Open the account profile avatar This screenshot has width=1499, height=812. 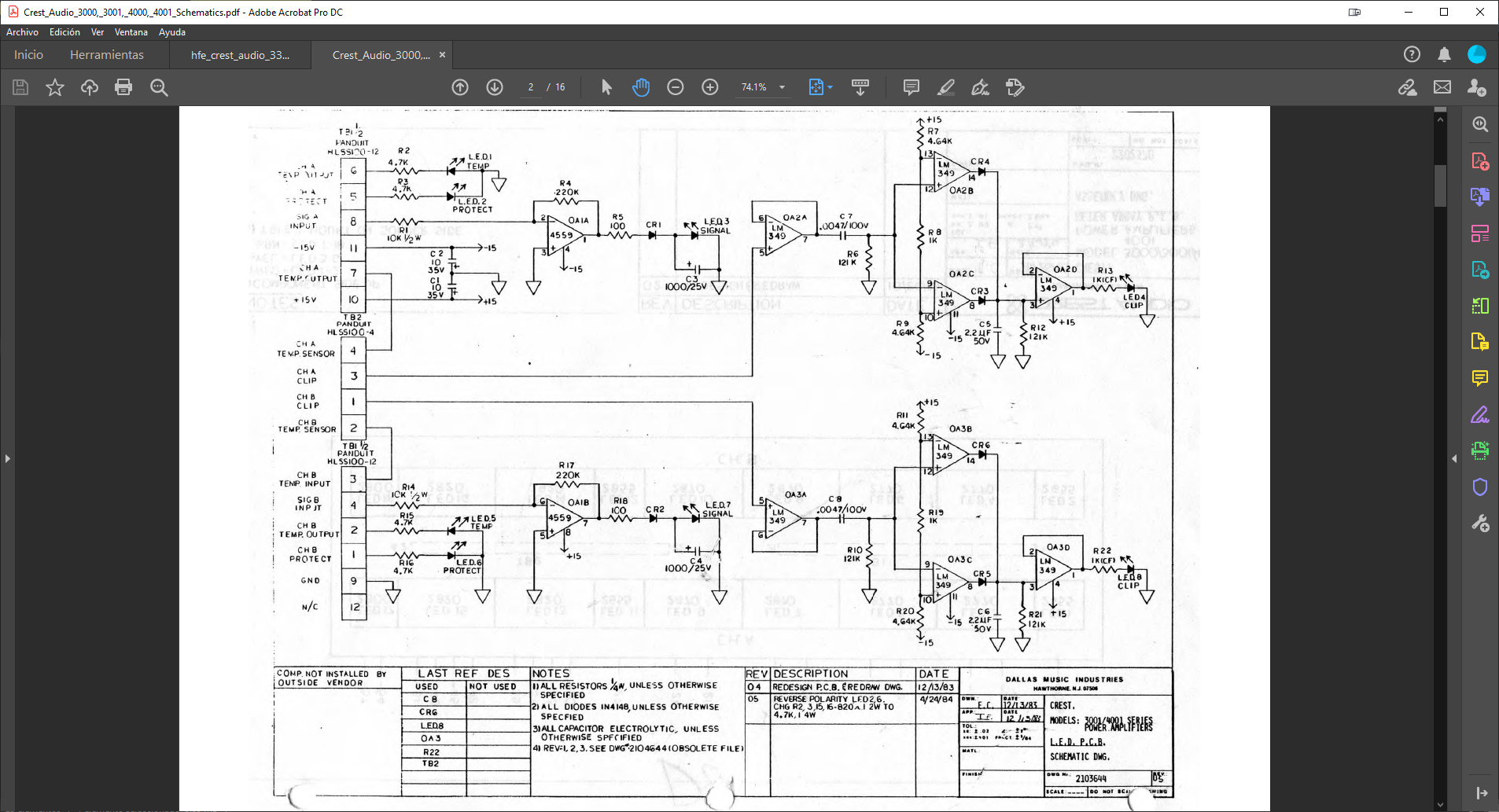[x=1477, y=54]
